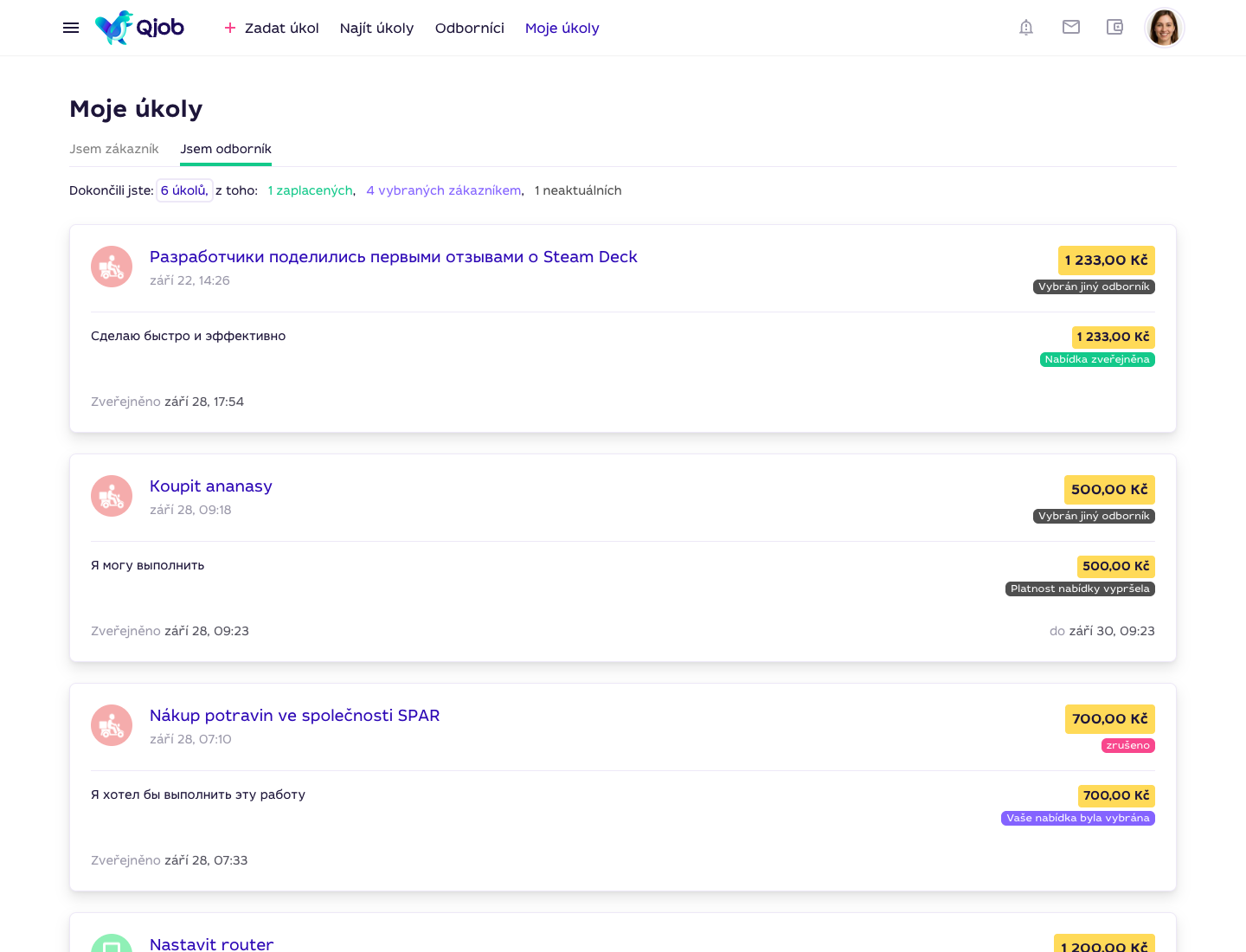Select Moje úkoly in the top navigation

point(562,28)
